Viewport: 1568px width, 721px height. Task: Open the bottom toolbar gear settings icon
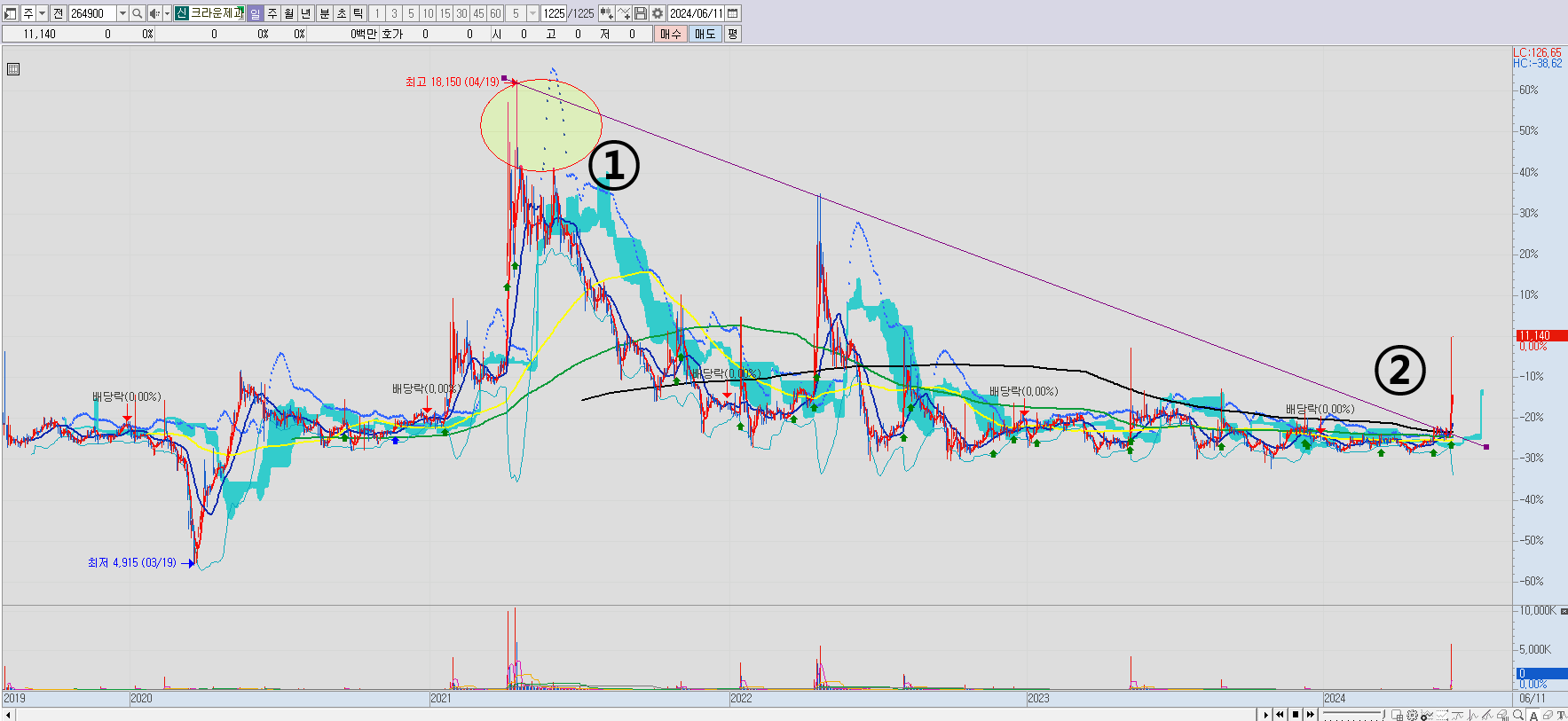click(x=1412, y=715)
